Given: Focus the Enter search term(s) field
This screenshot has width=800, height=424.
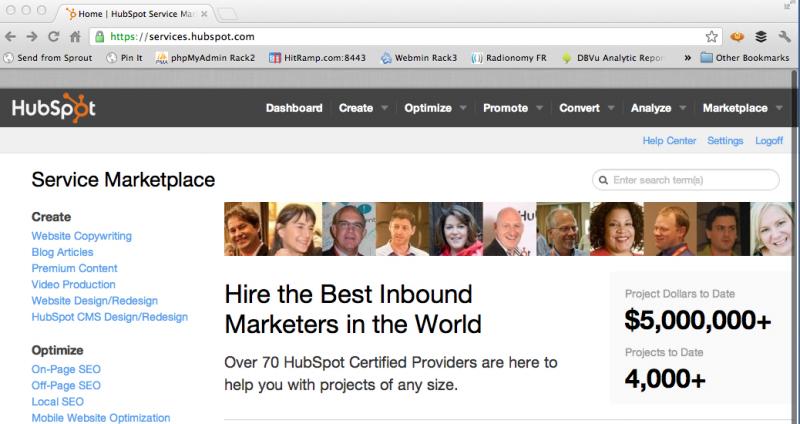Looking at the screenshot, I should [686, 180].
